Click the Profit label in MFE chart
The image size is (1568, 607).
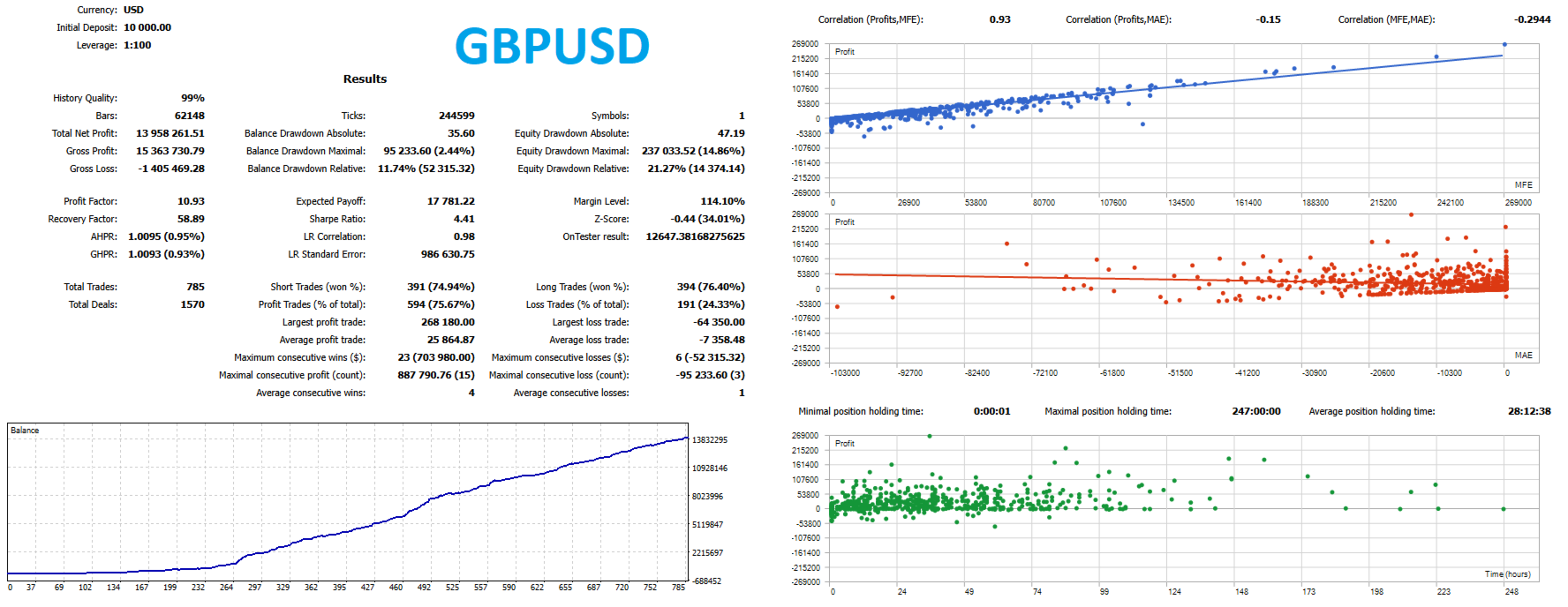[845, 52]
